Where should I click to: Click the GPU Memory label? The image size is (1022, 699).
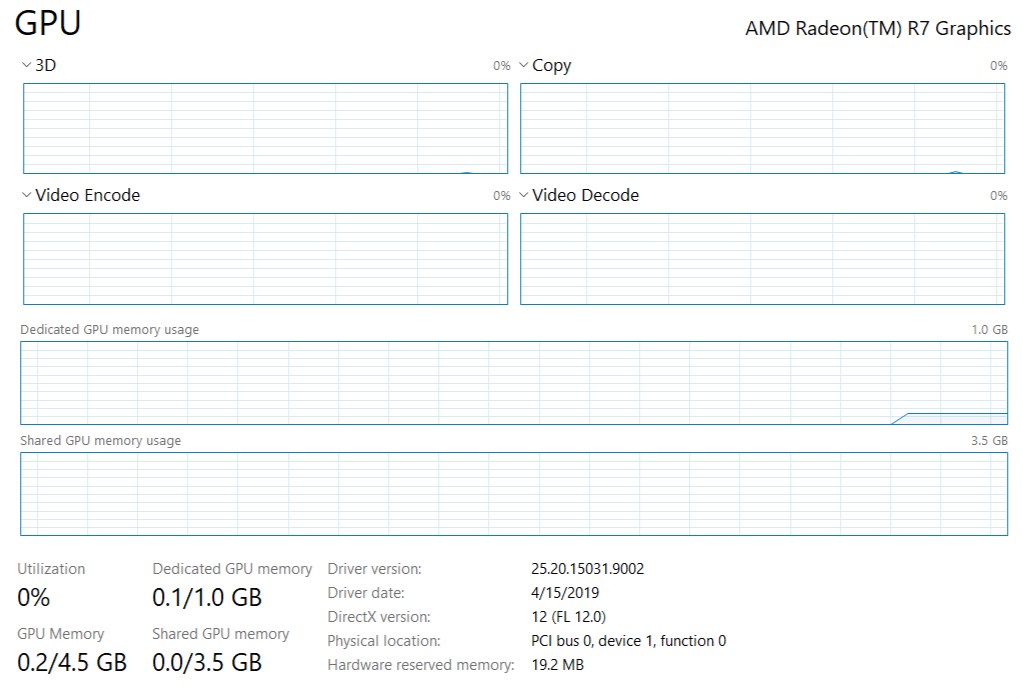click(61, 634)
